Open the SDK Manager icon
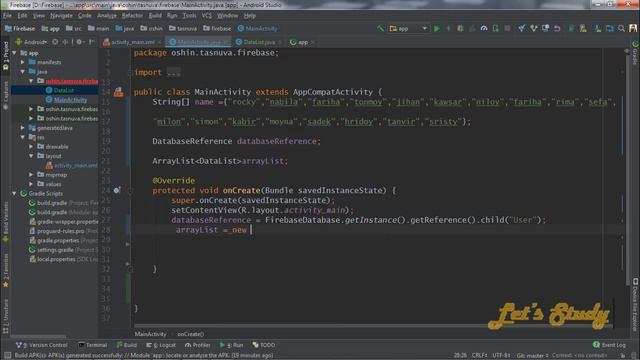 609,28
